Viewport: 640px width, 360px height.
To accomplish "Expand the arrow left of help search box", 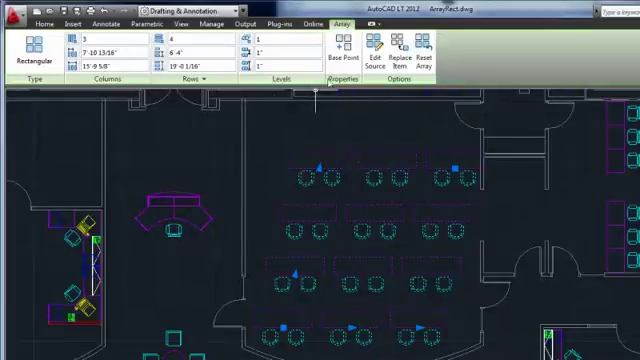I will point(596,12).
